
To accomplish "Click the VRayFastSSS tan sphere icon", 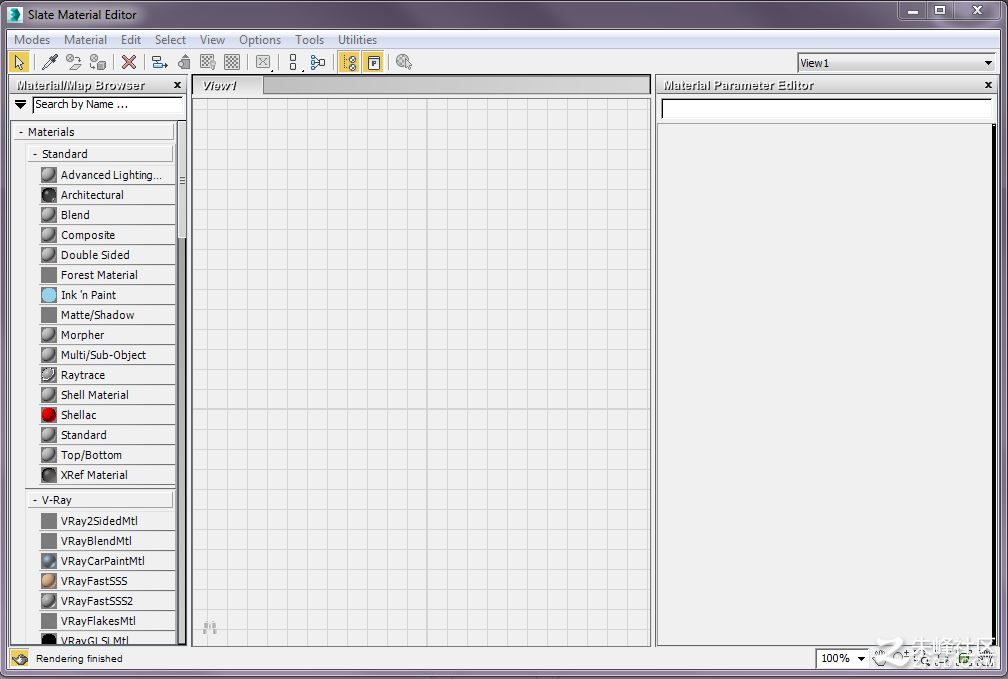I will [x=49, y=581].
